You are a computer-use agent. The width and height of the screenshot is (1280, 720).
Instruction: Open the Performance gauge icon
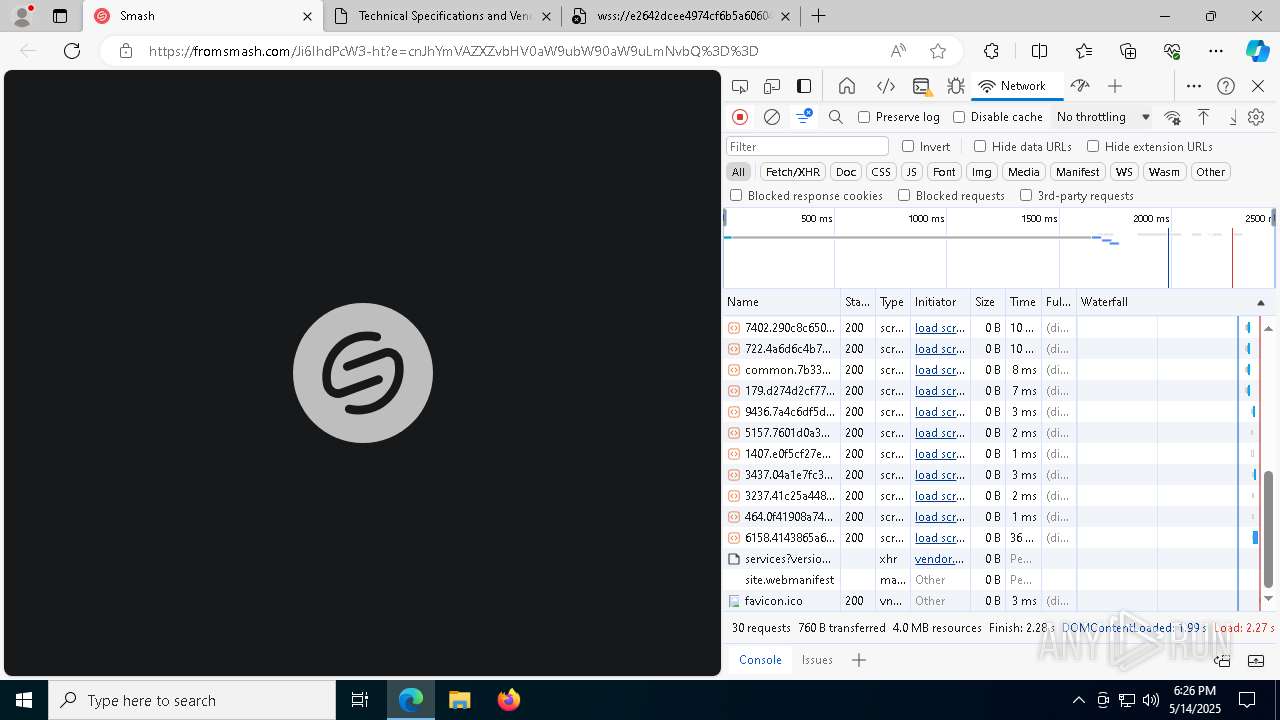(x=1079, y=86)
